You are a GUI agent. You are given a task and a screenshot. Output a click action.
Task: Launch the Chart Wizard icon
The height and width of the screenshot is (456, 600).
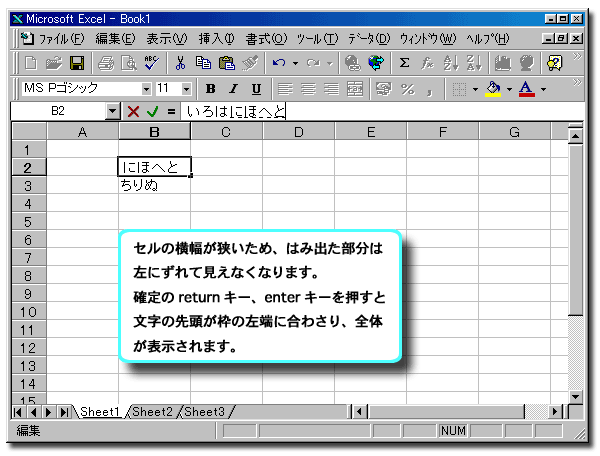[x=503, y=63]
